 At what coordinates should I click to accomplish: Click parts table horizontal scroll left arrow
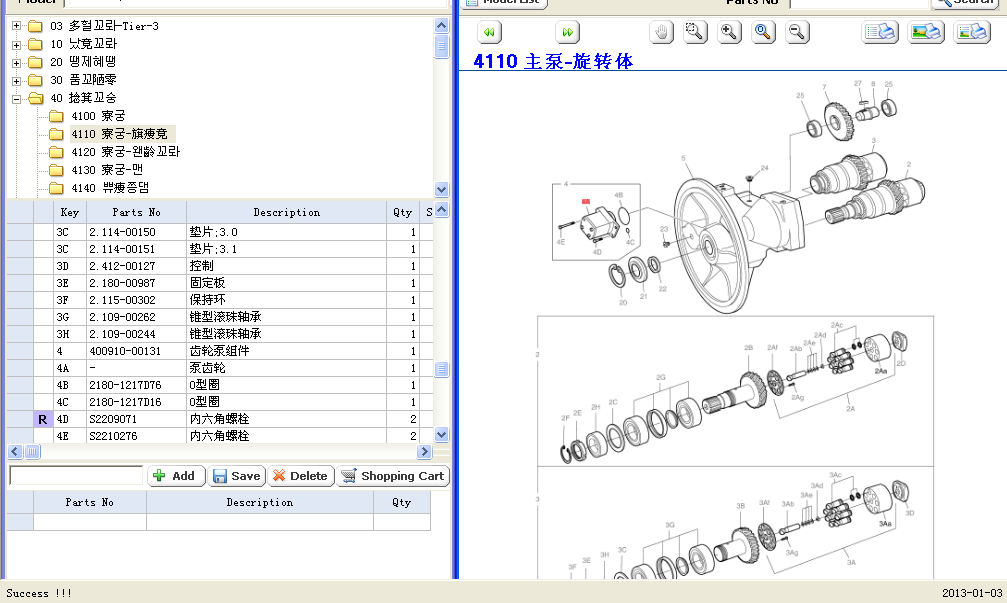[x=15, y=451]
